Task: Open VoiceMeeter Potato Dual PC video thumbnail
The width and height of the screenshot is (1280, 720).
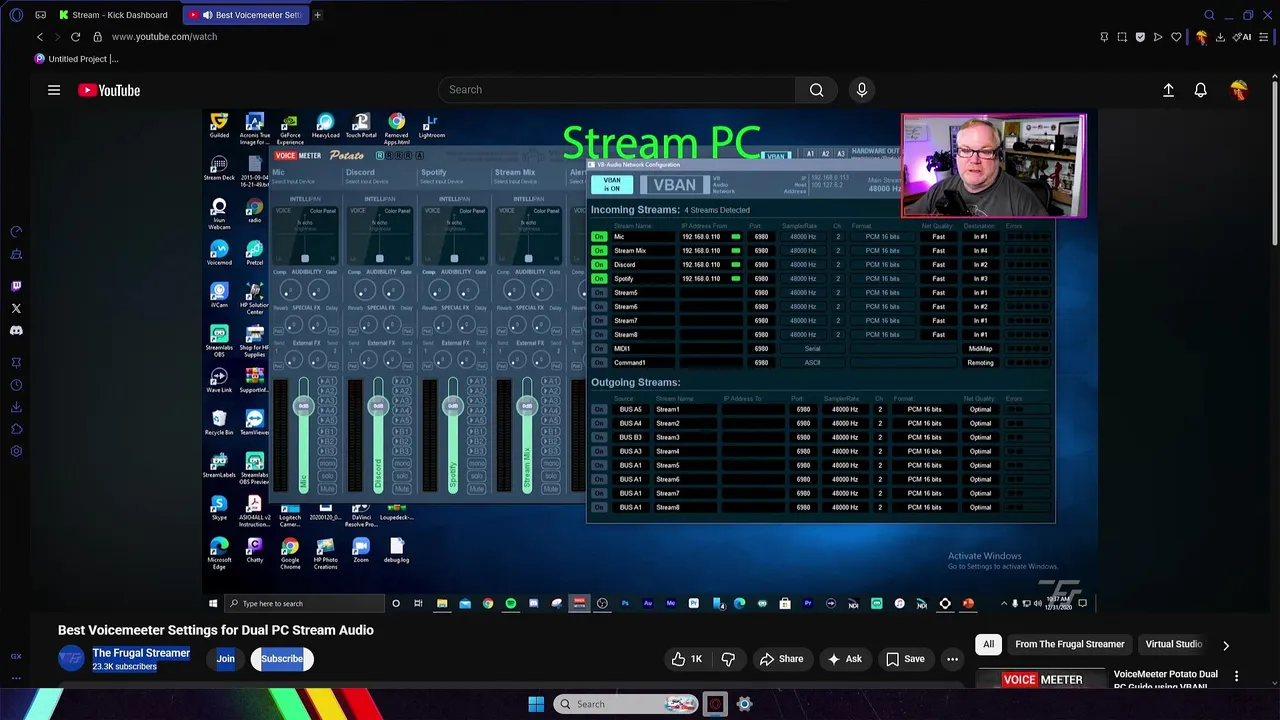Action: point(1040,679)
